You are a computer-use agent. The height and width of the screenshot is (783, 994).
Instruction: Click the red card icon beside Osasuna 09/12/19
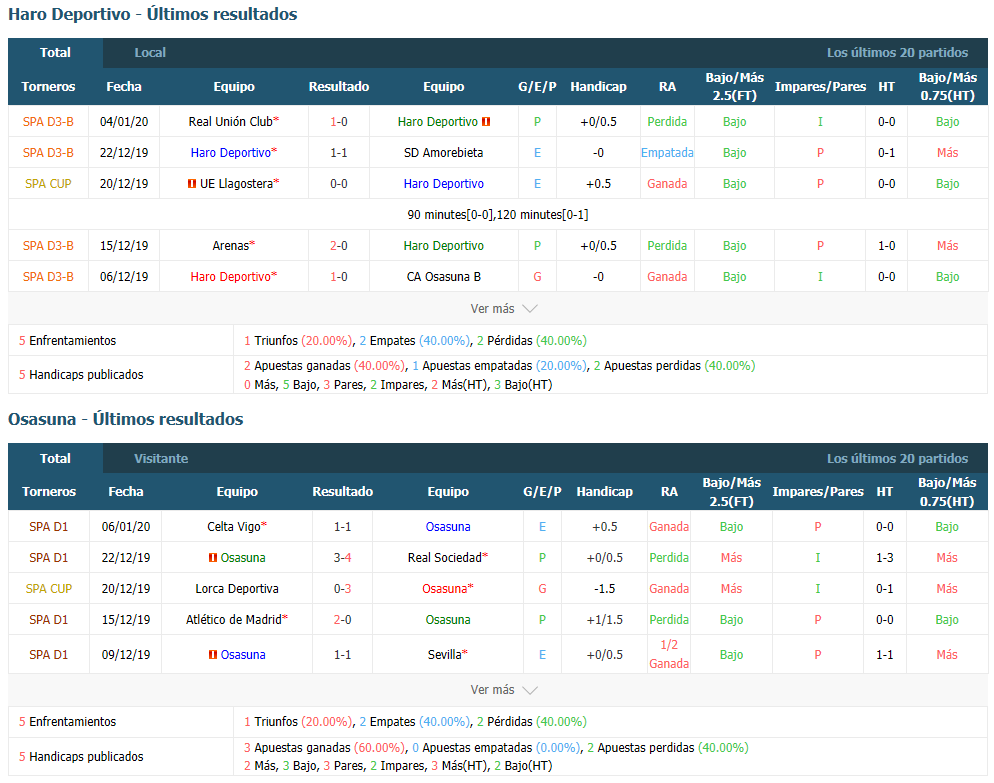tap(213, 655)
